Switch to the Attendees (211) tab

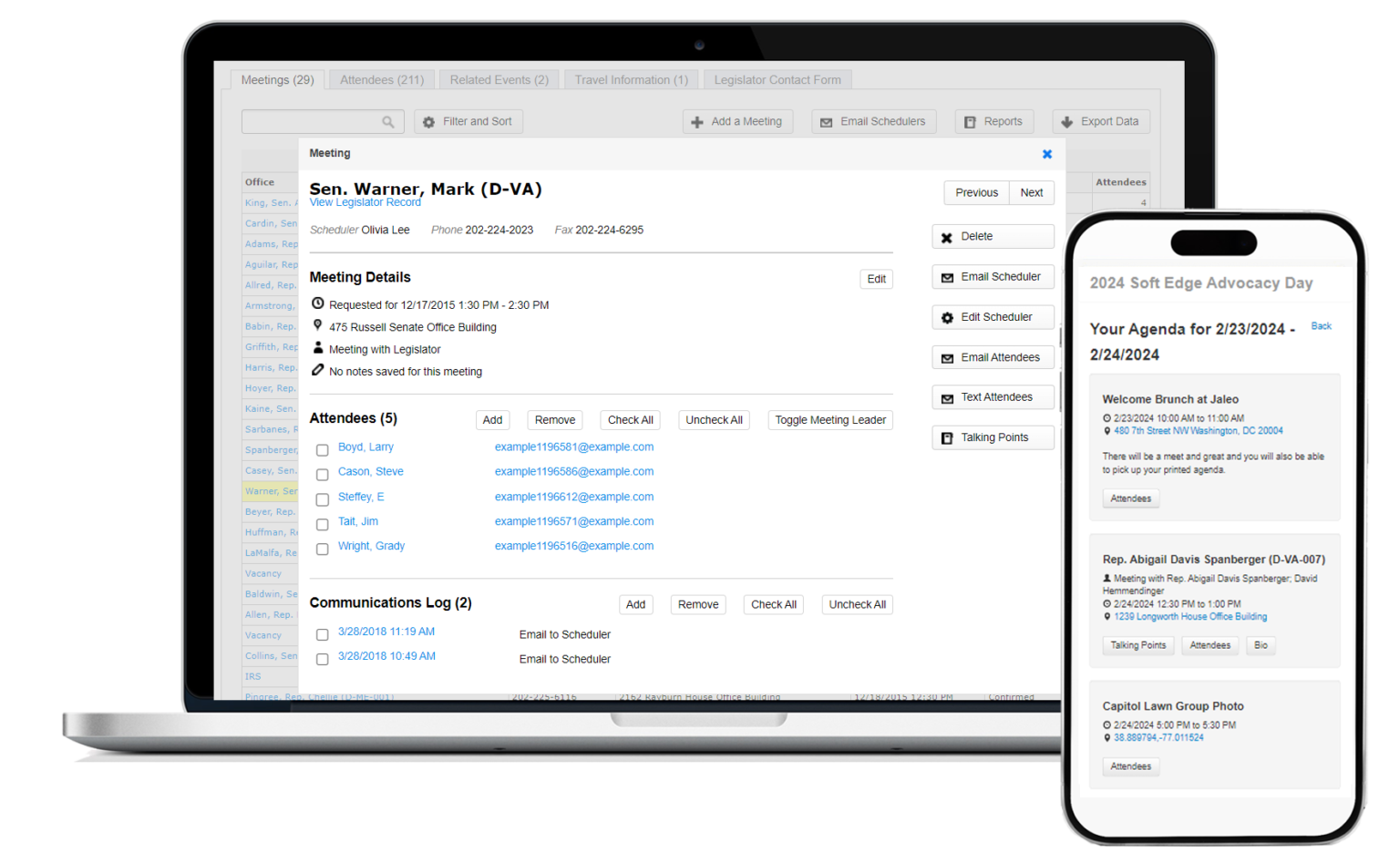(x=382, y=80)
